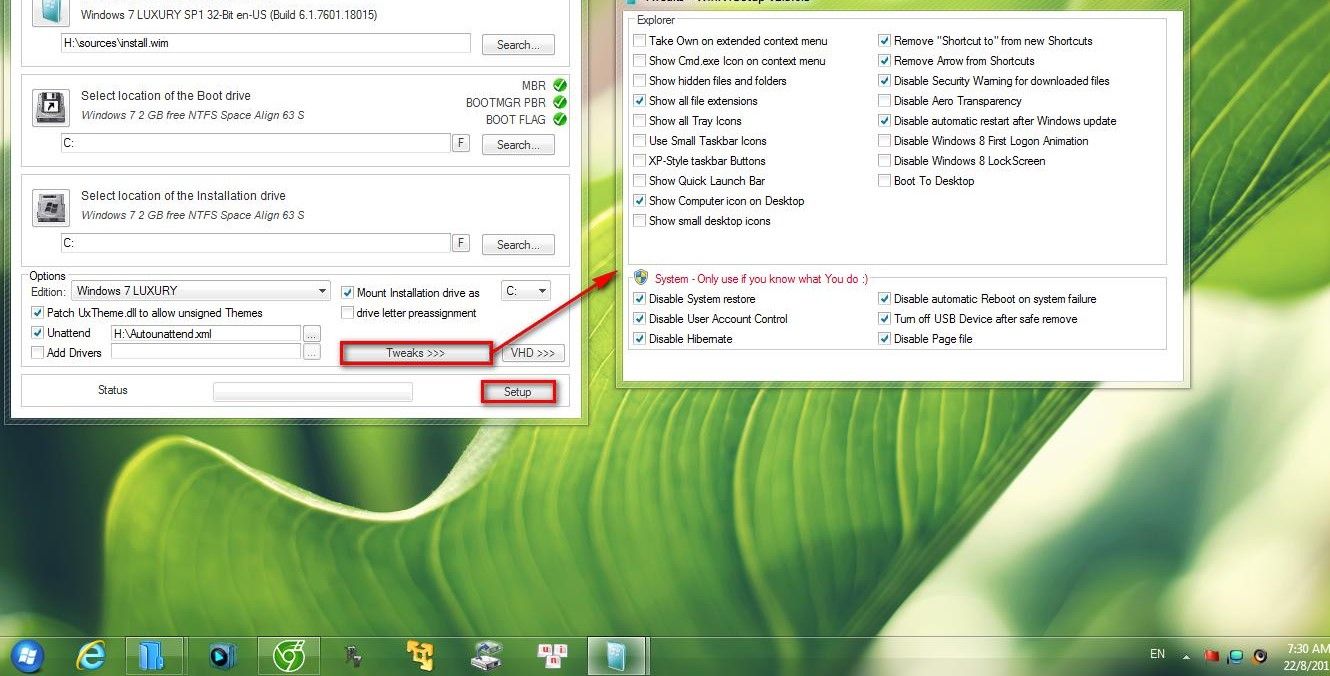
Task: Click the Windows Start orb
Action: (27, 655)
